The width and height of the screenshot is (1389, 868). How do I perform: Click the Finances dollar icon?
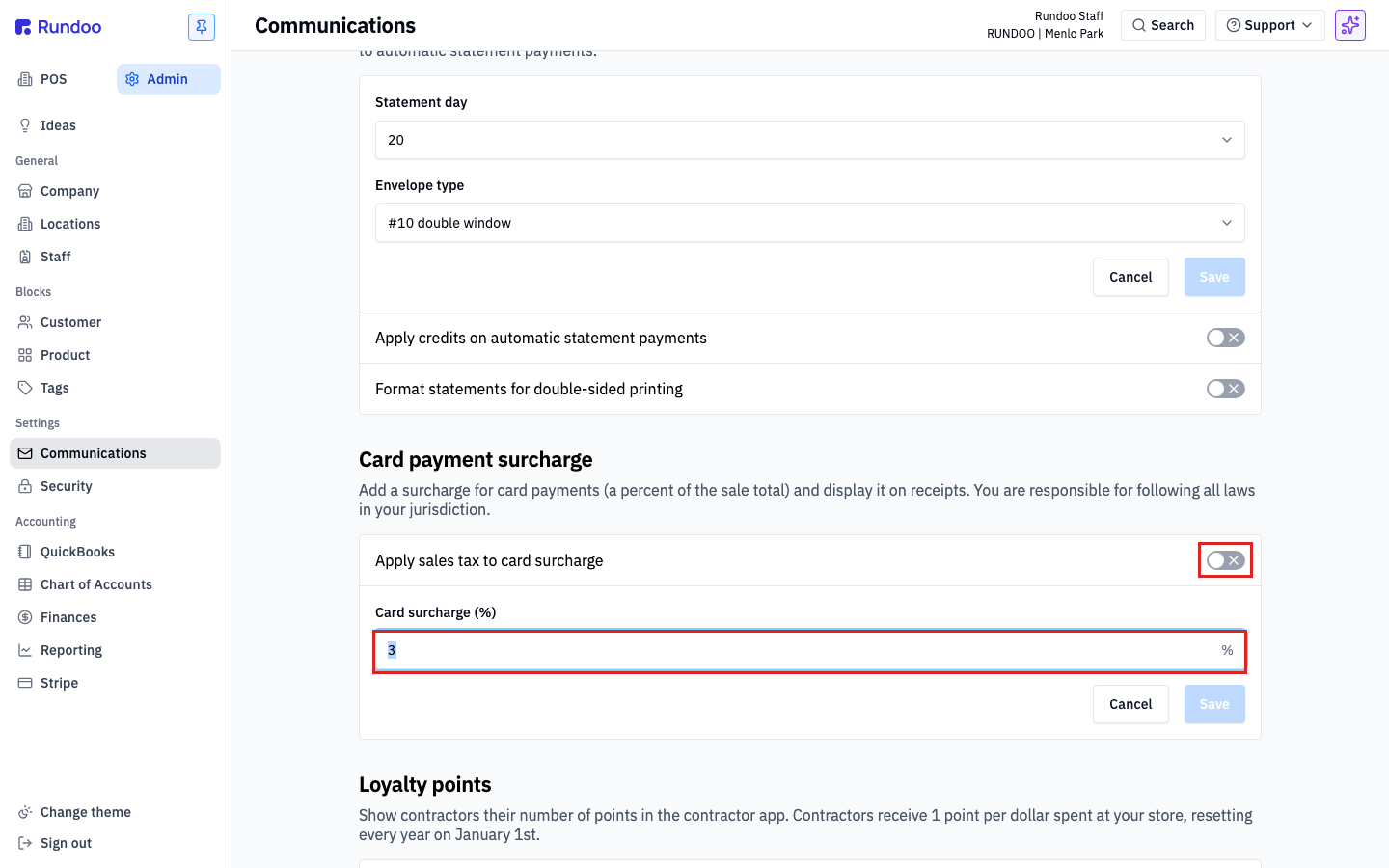tap(25, 617)
